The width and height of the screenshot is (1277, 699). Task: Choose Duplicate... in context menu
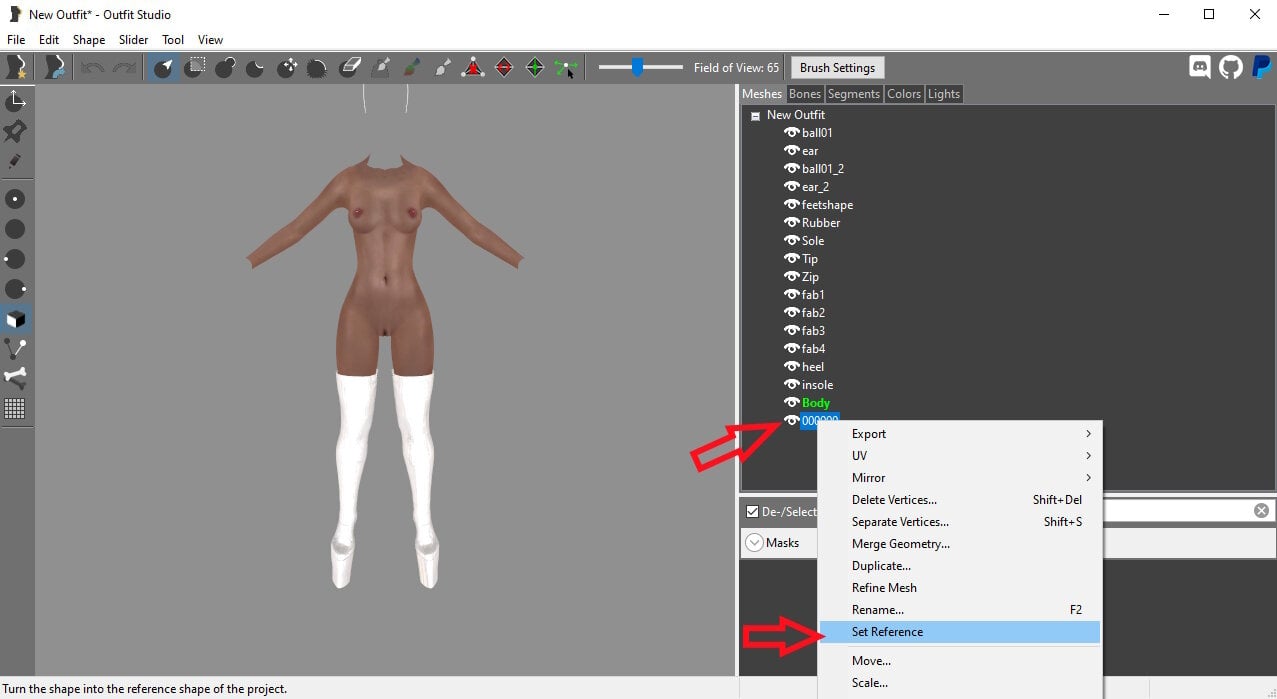click(959, 566)
